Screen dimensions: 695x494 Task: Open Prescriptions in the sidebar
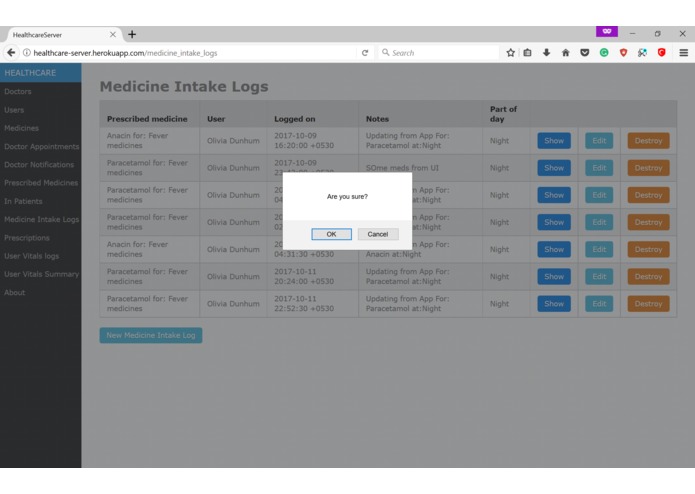pyautogui.click(x=27, y=237)
